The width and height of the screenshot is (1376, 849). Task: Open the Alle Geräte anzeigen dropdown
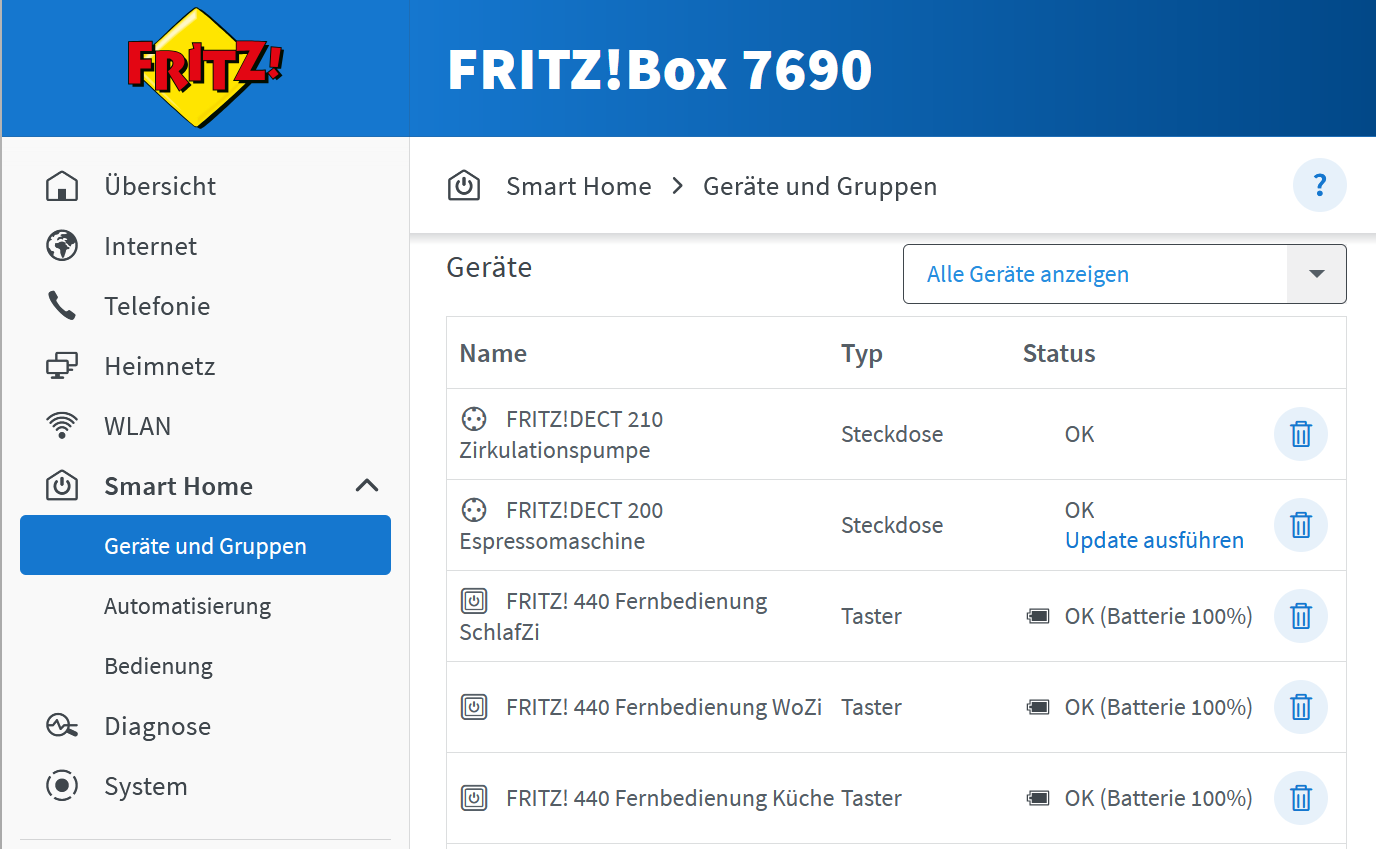(x=1028, y=273)
